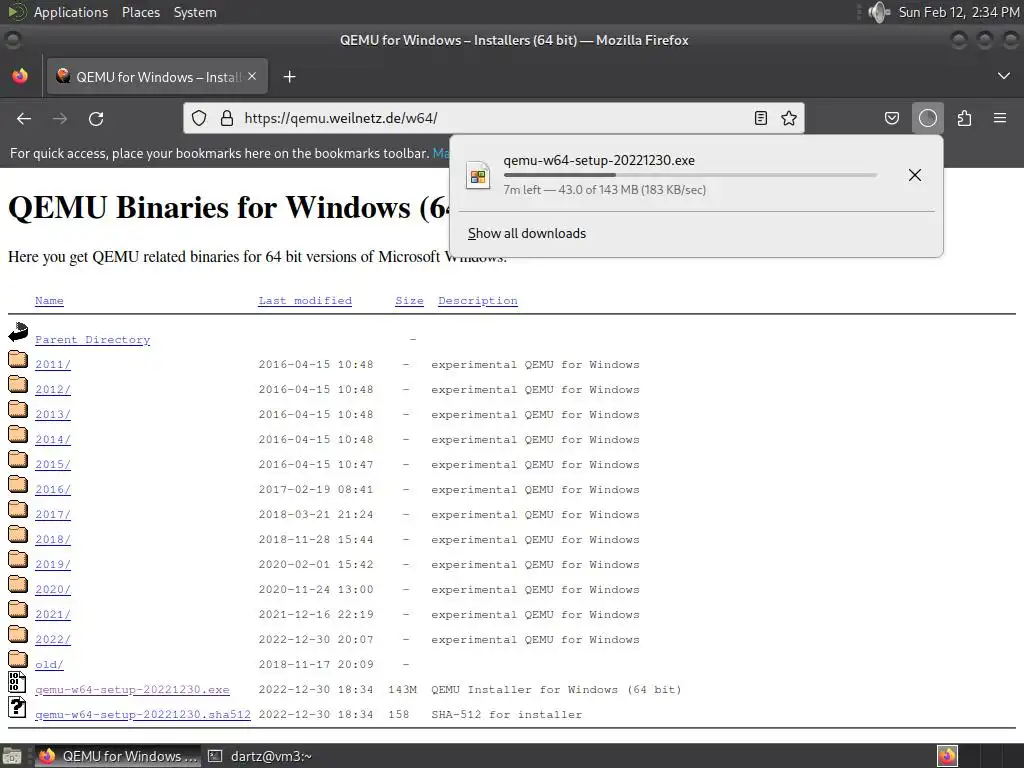Open the 2014/ folder link
Image resolution: width=1024 pixels, height=768 pixels.
point(53,440)
